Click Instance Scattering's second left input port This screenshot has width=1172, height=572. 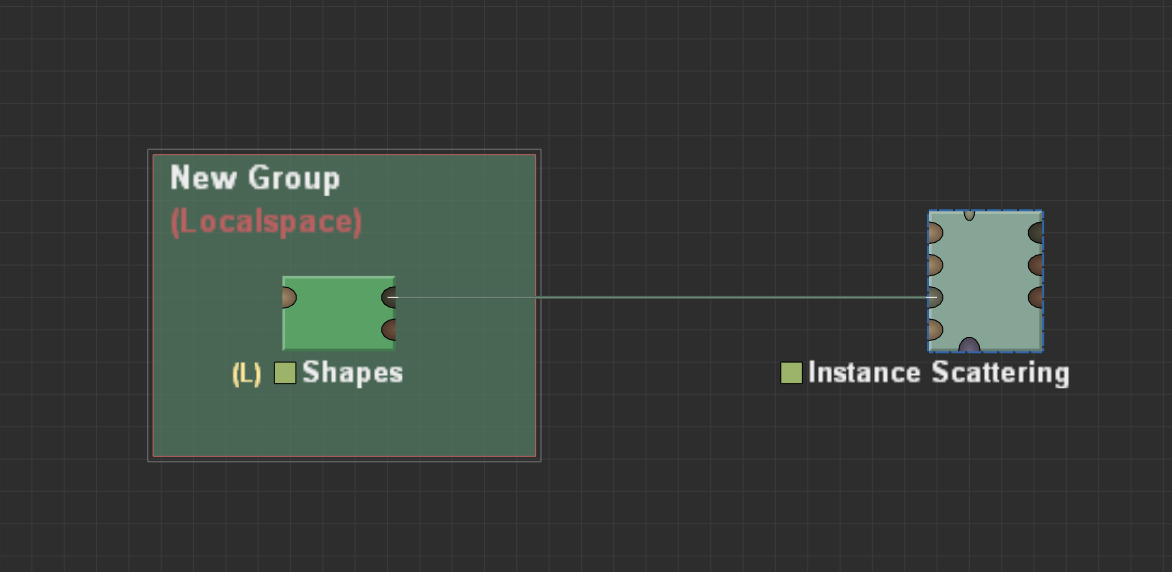pos(935,265)
